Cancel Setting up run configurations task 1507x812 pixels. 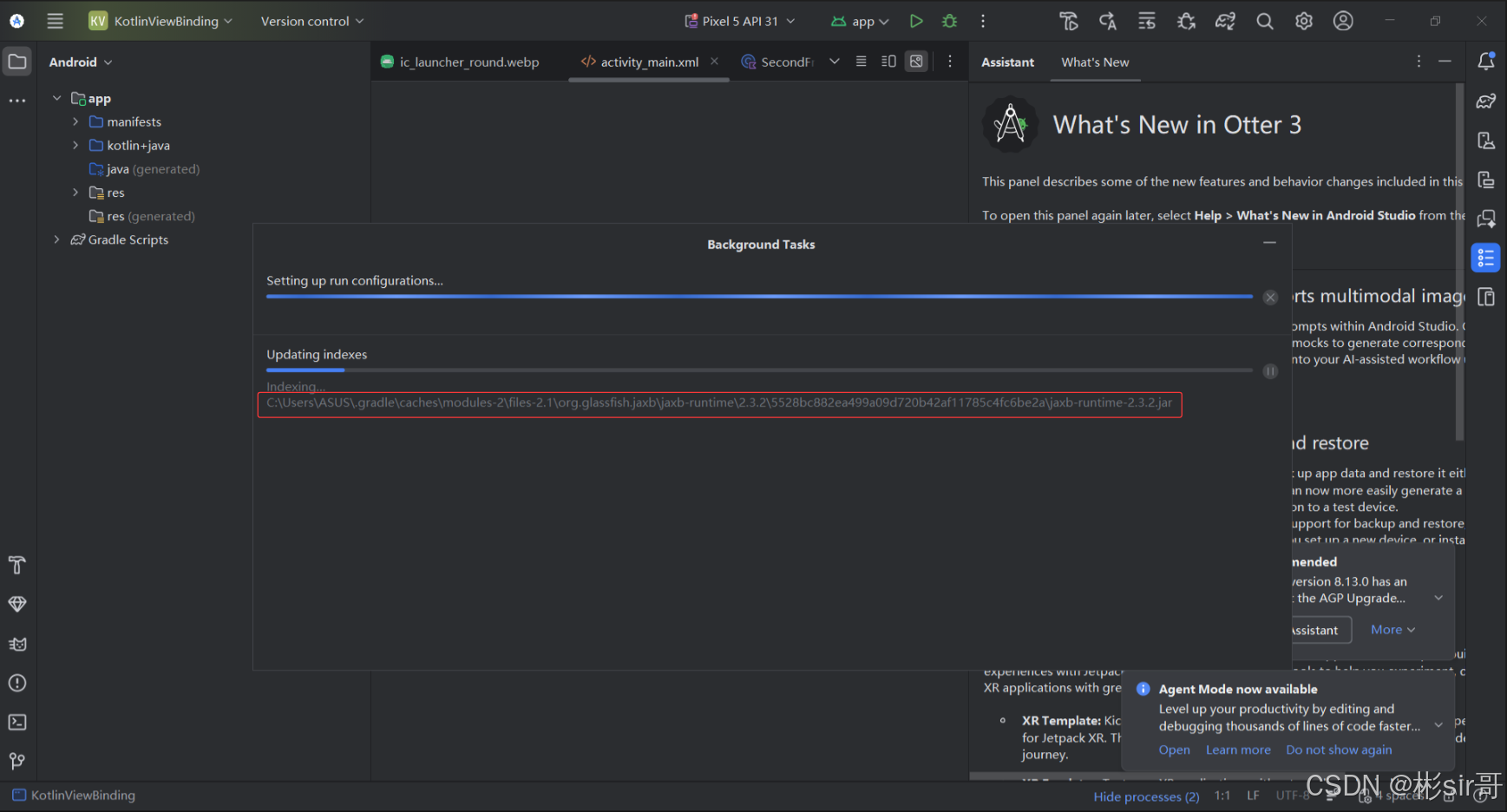[1270, 298]
